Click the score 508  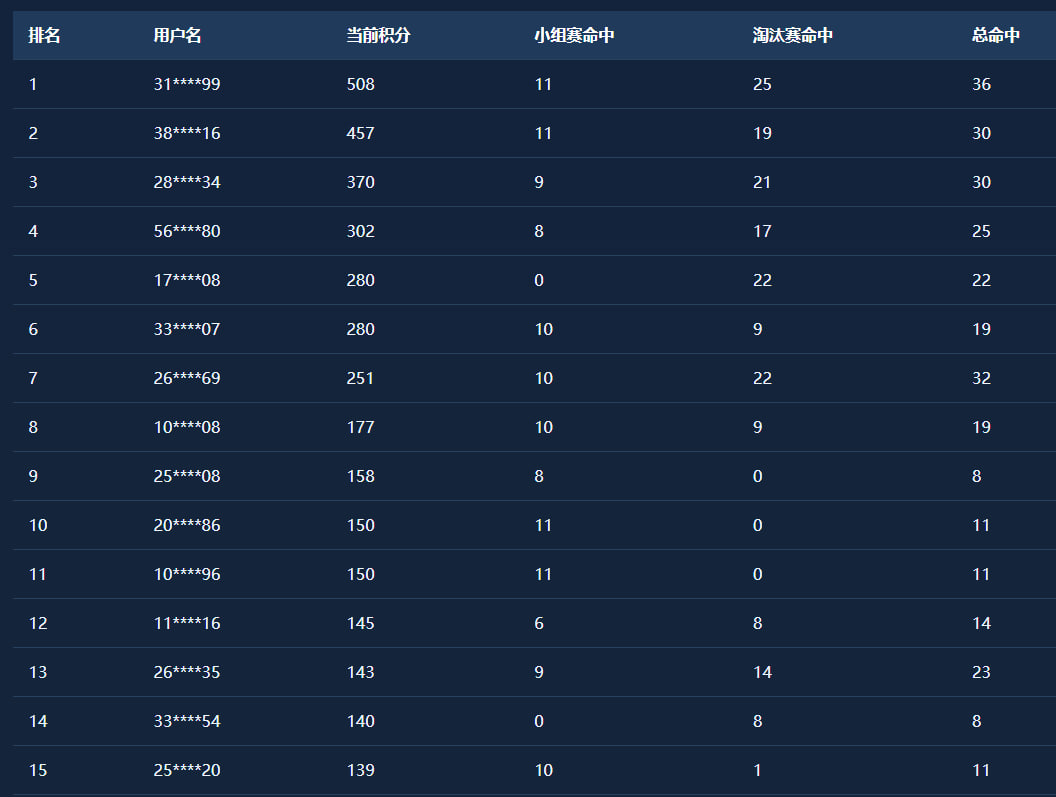(360, 84)
